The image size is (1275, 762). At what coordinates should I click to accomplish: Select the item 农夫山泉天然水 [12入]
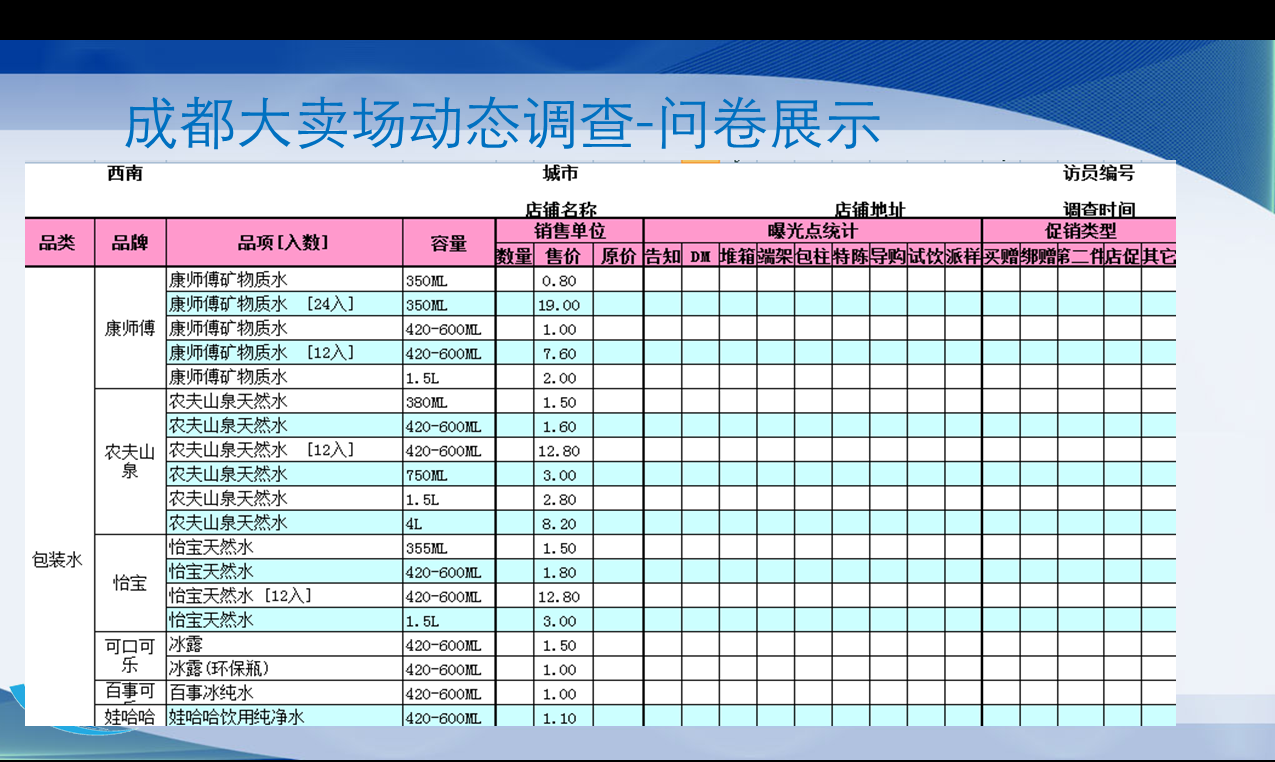tap(284, 449)
